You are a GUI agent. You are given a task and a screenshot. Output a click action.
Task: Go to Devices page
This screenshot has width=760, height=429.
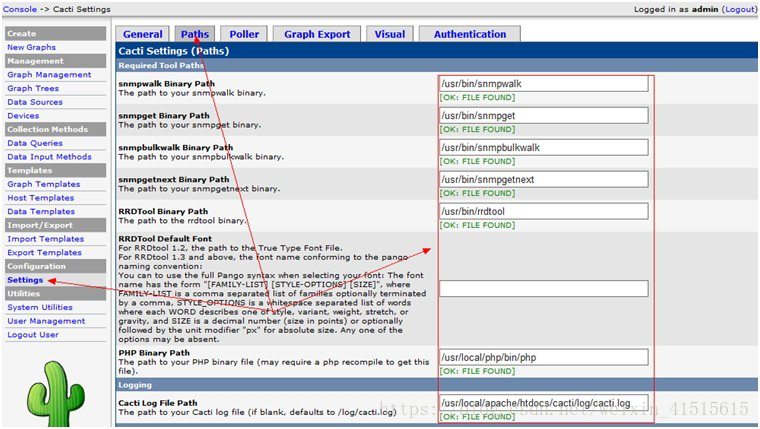point(23,116)
